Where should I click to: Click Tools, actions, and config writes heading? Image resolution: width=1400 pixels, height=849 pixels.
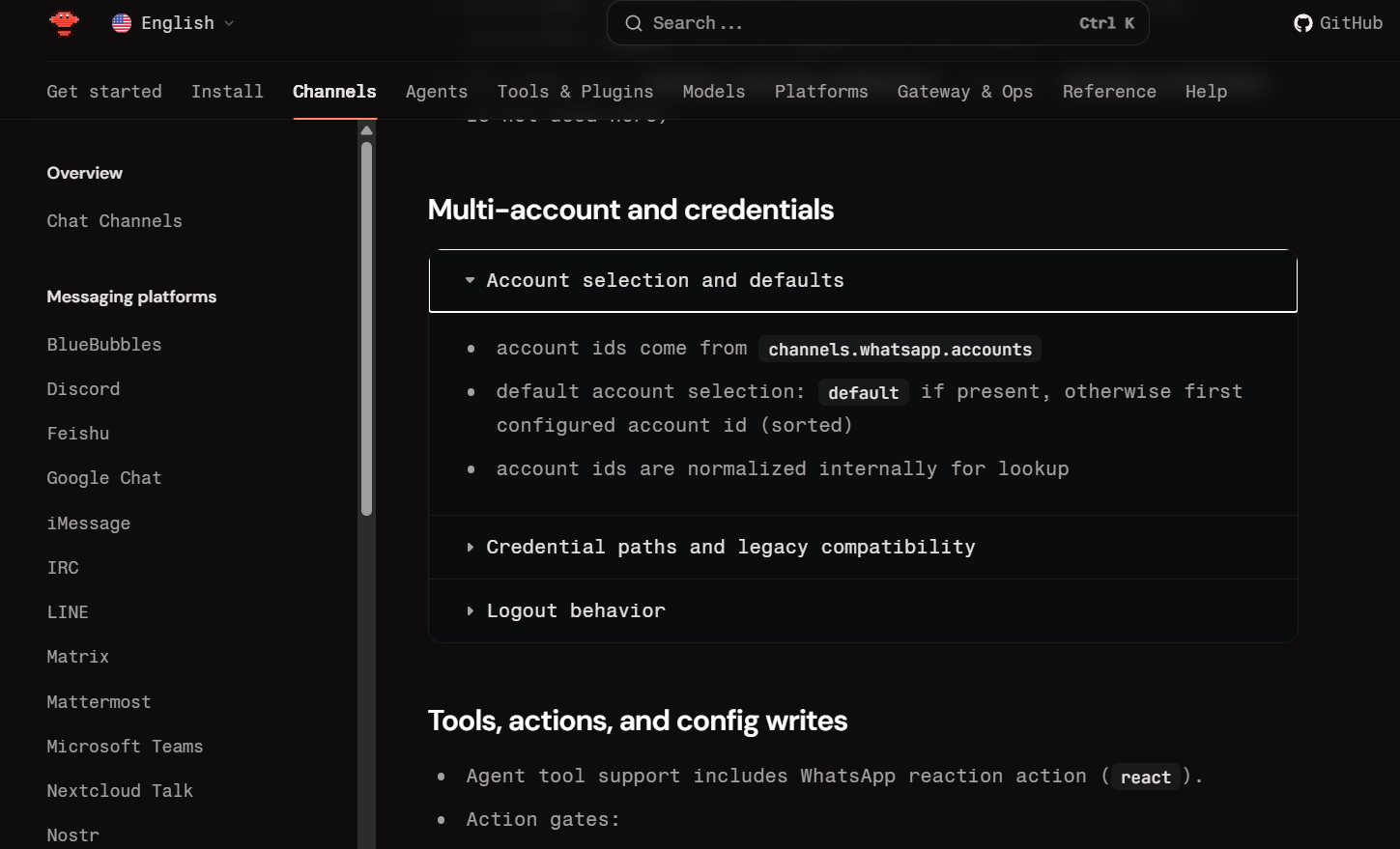[638, 721]
